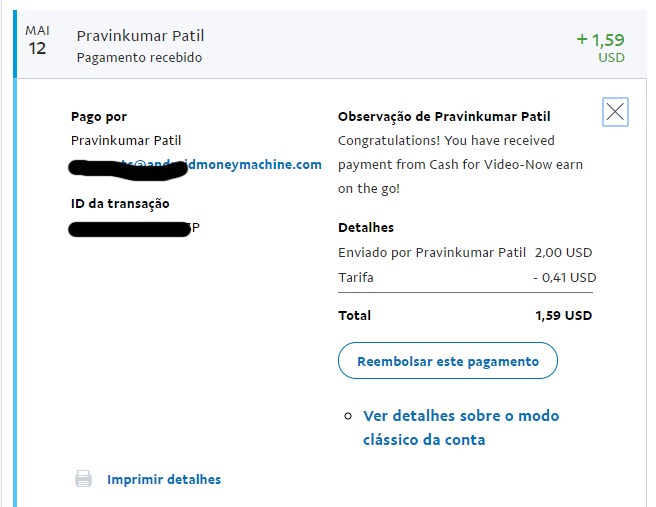Click the bullet circle before Ver detalhes
Image resolution: width=656 pixels, height=507 pixels.
[x=348, y=416]
